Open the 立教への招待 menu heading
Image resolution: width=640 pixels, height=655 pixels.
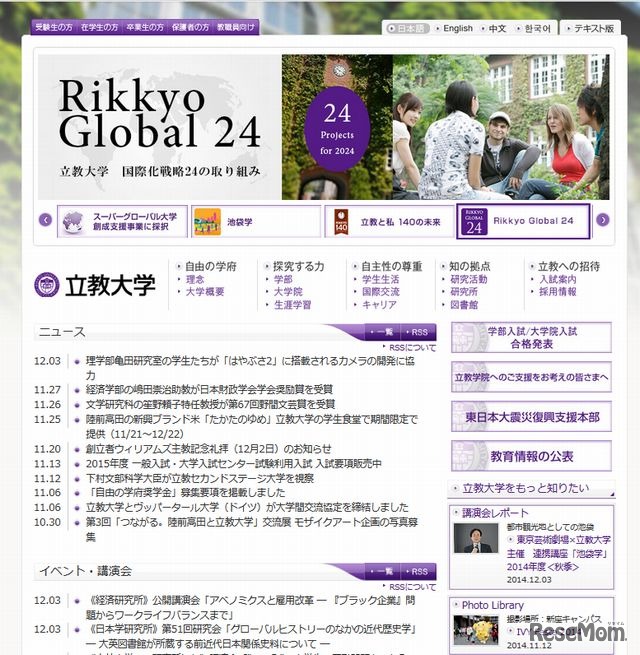[569, 266]
